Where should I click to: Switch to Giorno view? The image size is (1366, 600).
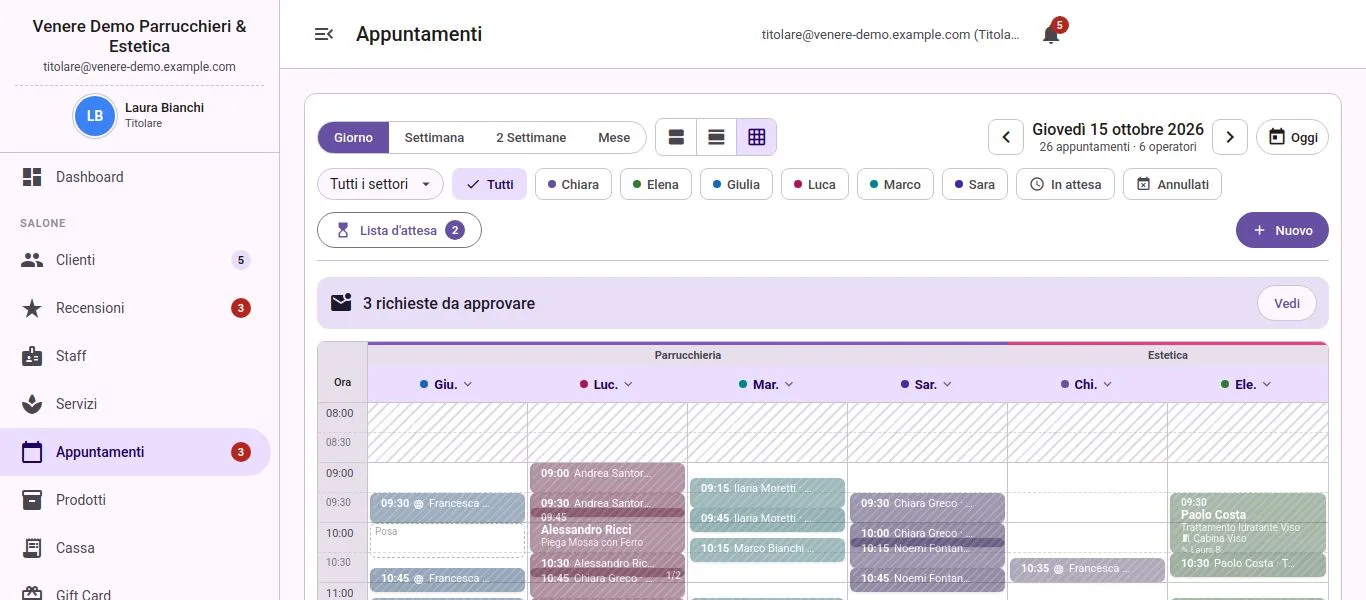(353, 138)
